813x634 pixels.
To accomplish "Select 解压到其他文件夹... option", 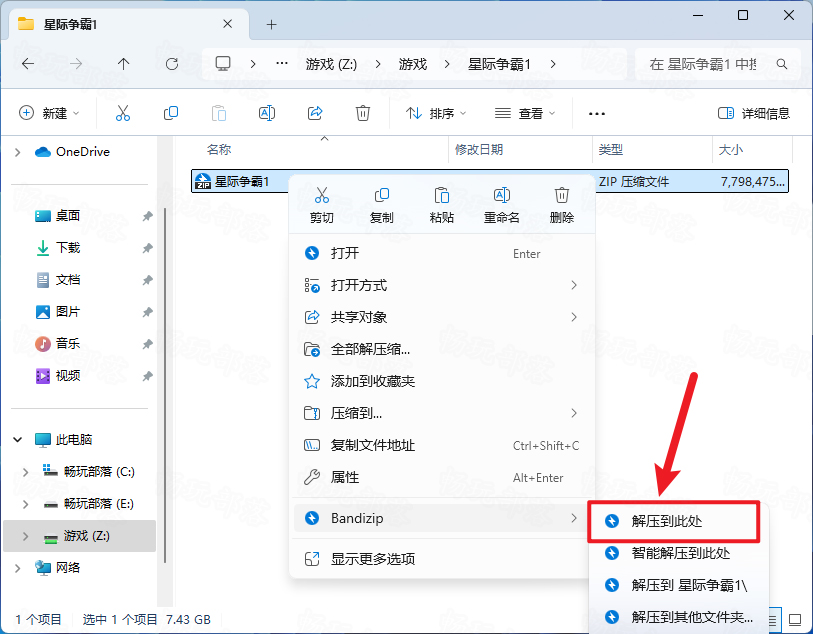I will click(678, 617).
